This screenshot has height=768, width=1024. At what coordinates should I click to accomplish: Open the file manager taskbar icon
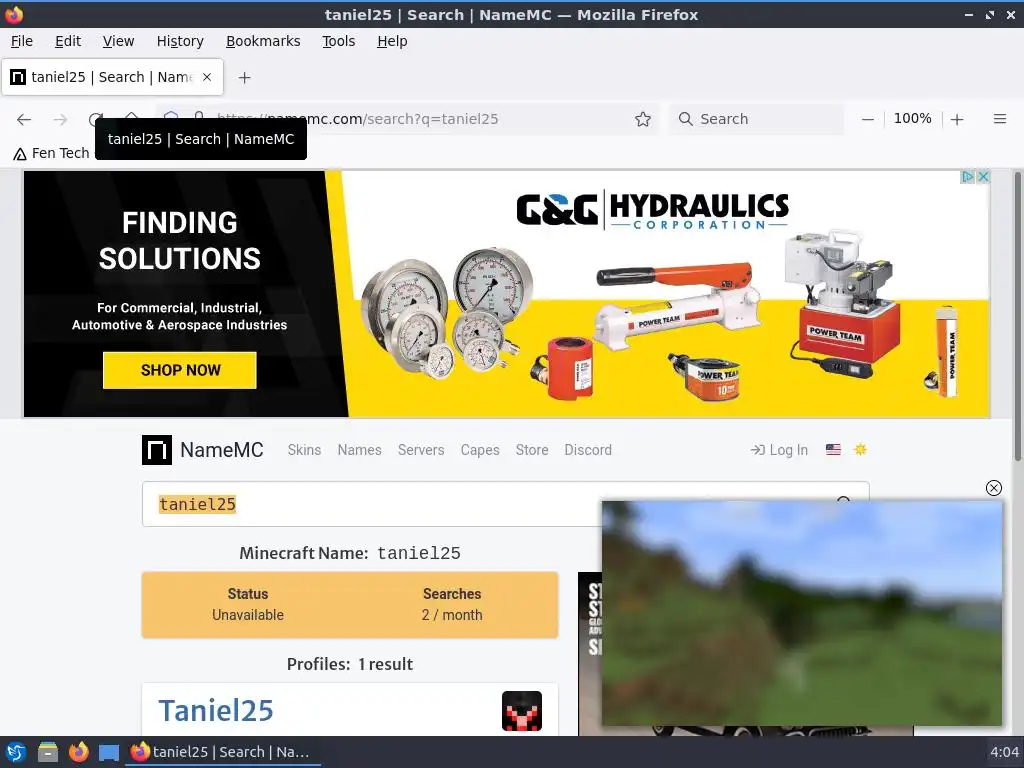coord(48,752)
